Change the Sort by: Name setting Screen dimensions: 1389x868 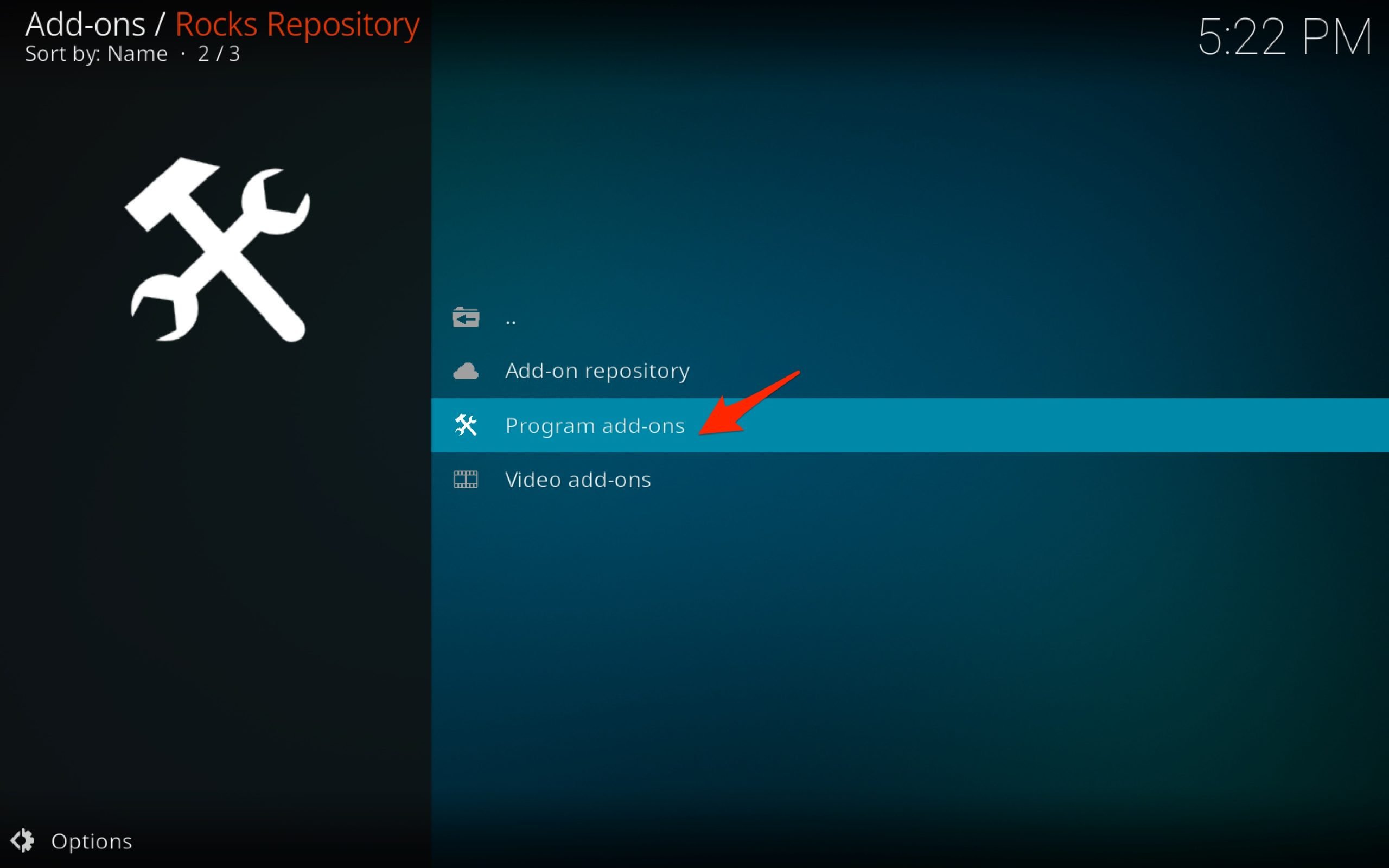[97, 53]
